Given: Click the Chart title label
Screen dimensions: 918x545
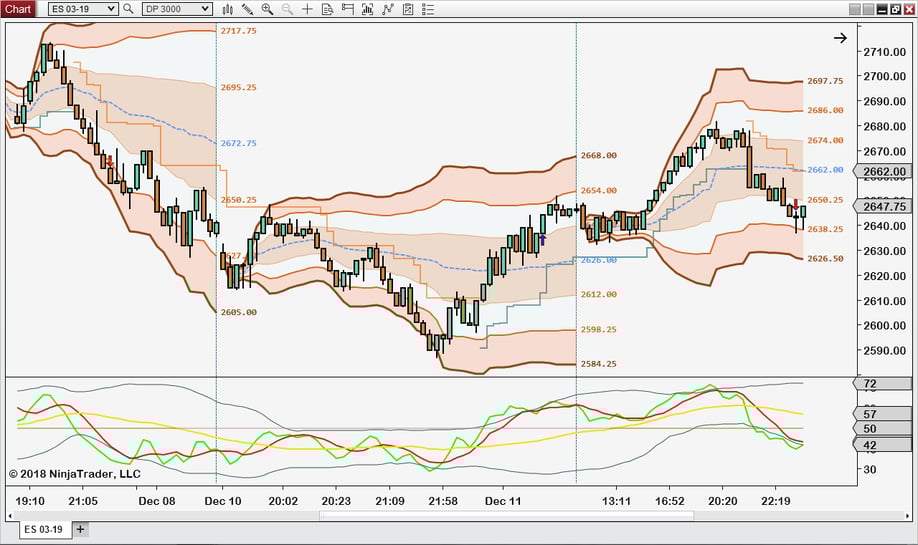Looking at the screenshot, I should pyautogui.click(x=19, y=9).
